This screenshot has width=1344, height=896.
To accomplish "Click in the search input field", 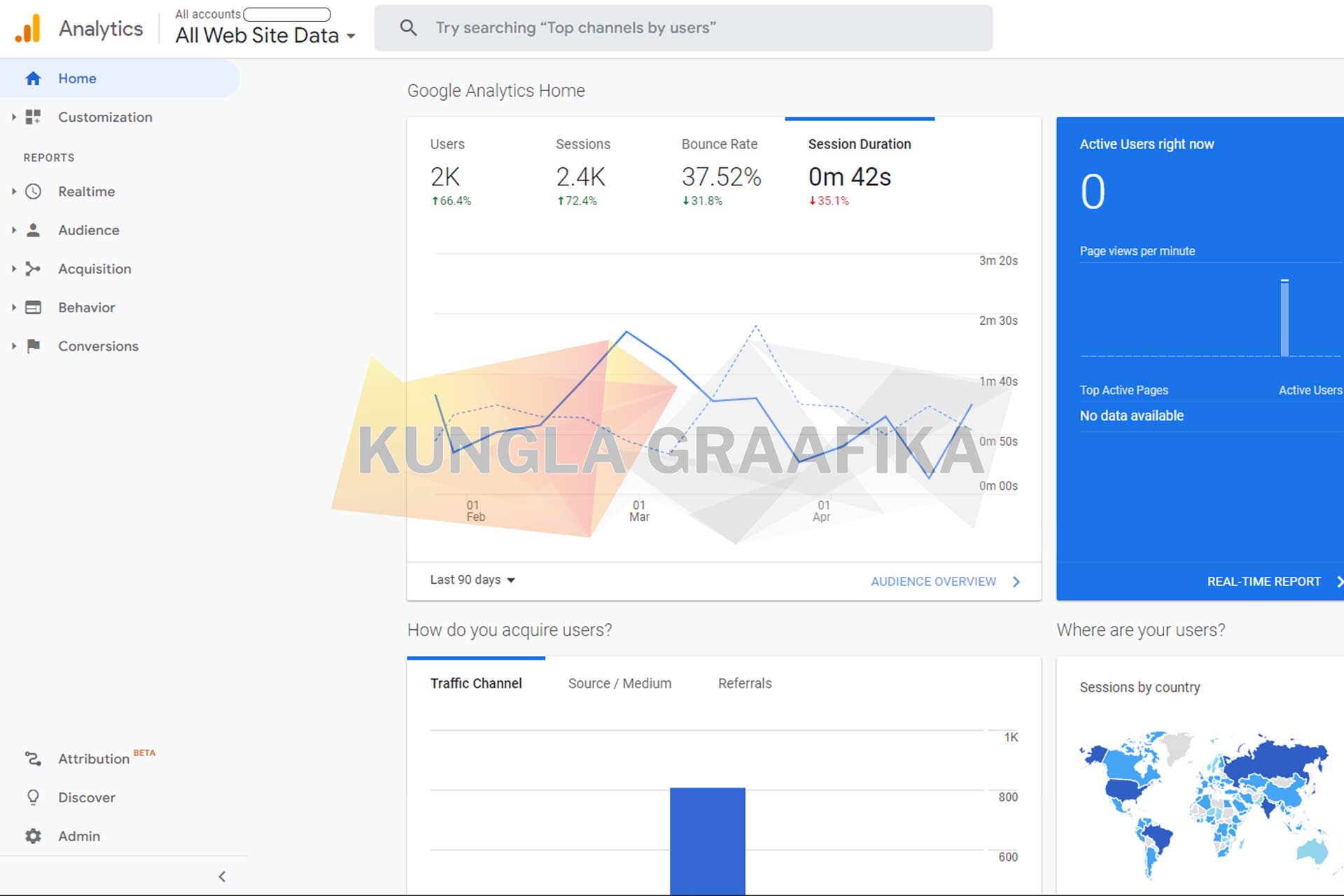I will click(683, 28).
